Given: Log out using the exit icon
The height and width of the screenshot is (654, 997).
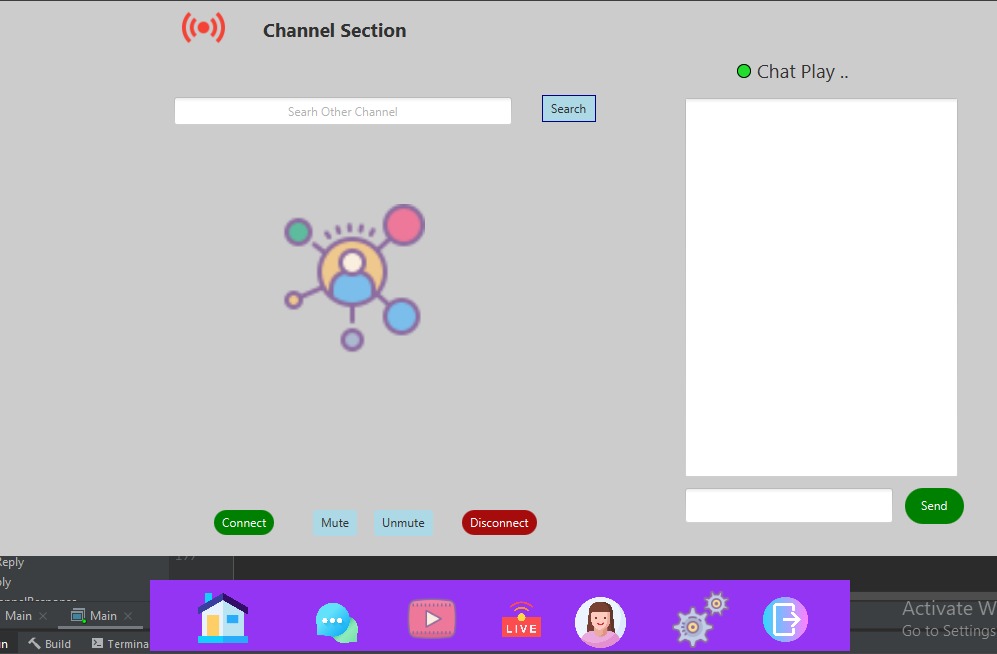Looking at the screenshot, I should coord(786,620).
